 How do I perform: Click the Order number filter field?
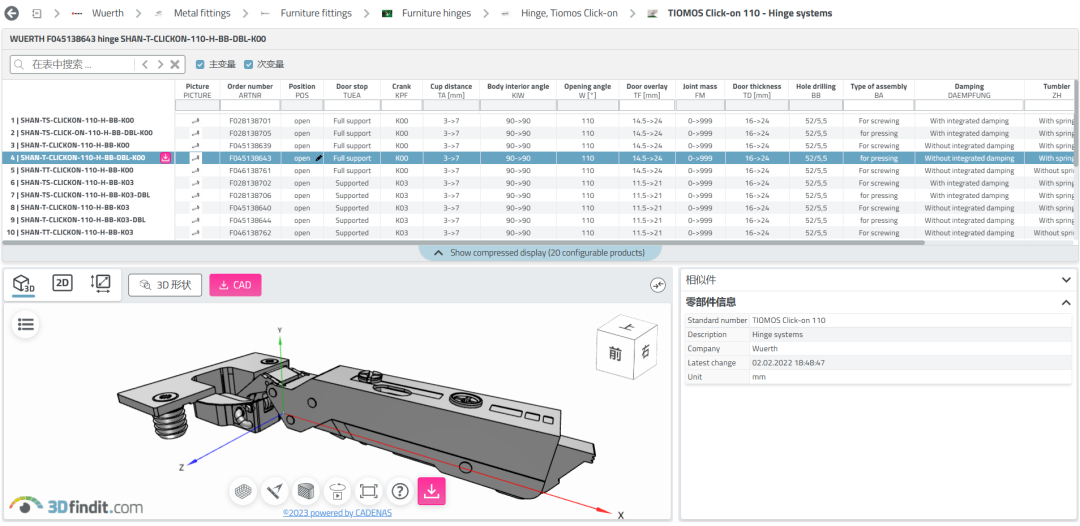click(250, 105)
